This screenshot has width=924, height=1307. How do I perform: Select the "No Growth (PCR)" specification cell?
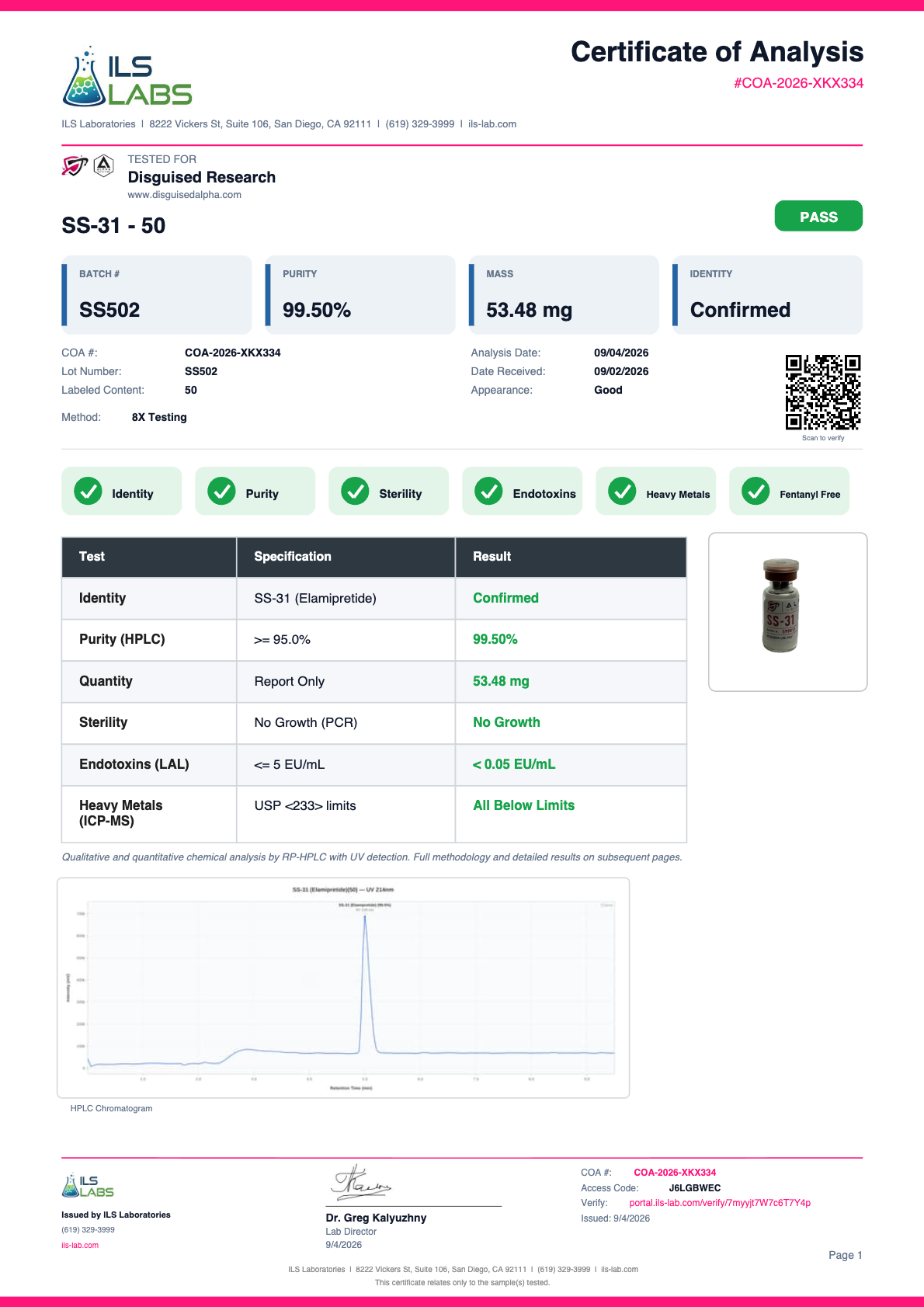[x=346, y=723]
